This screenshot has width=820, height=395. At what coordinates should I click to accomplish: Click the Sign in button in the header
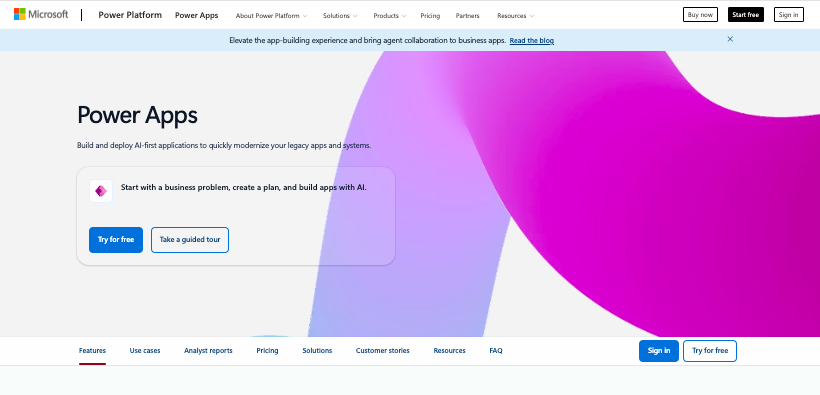789,15
